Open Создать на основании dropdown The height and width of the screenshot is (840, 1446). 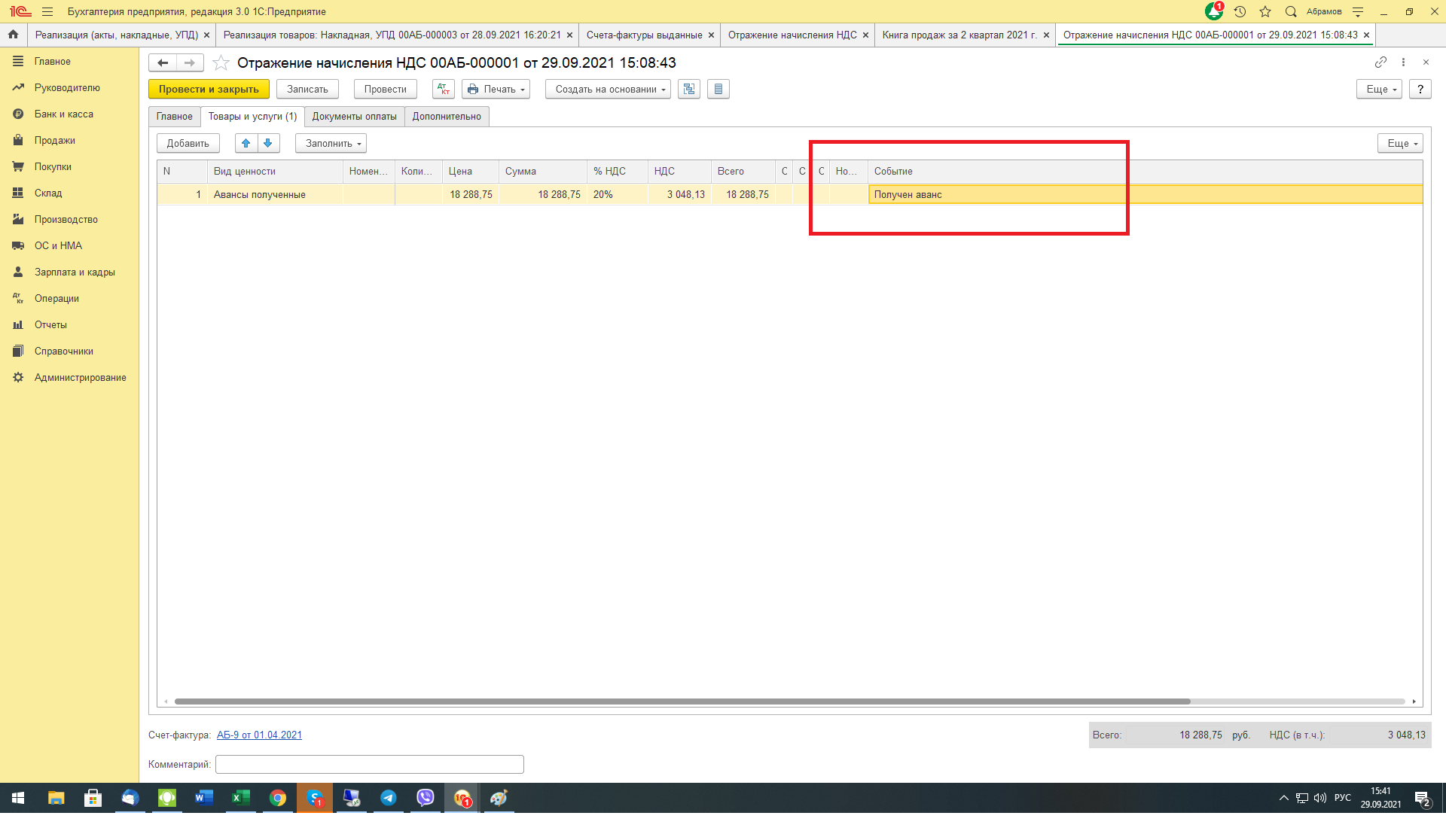(x=608, y=89)
